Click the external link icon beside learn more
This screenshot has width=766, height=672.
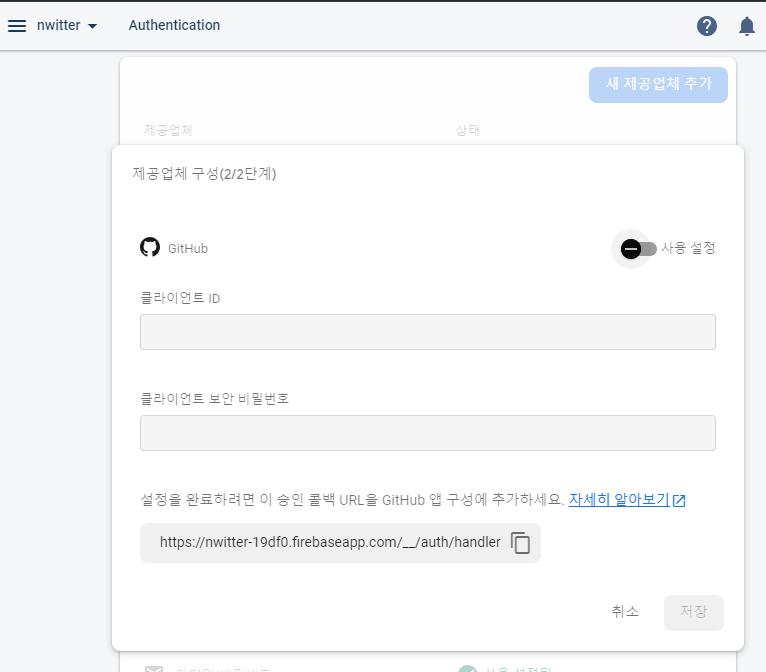tap(679, 500)
